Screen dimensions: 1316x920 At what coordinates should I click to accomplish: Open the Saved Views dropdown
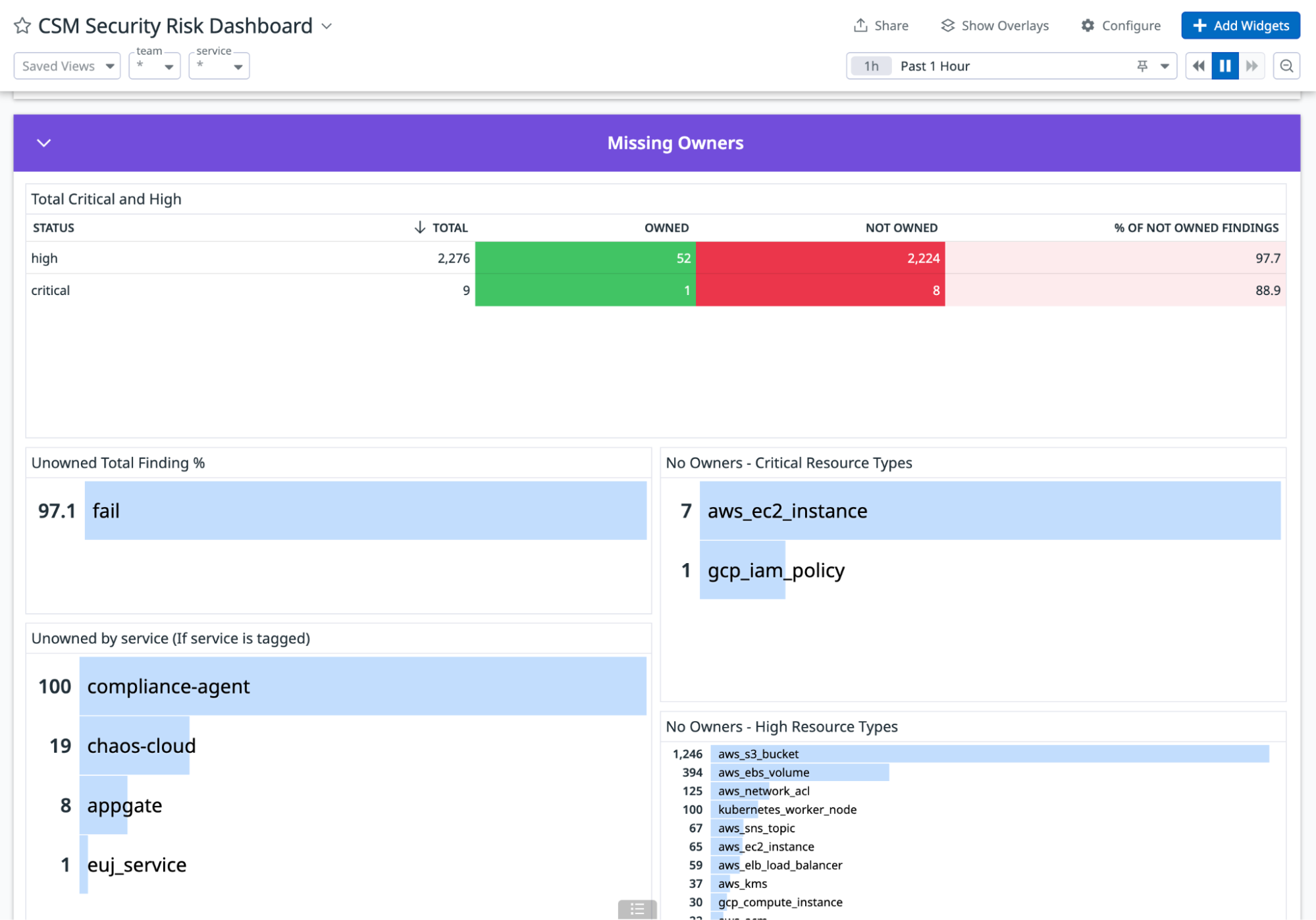click(66, 65)
